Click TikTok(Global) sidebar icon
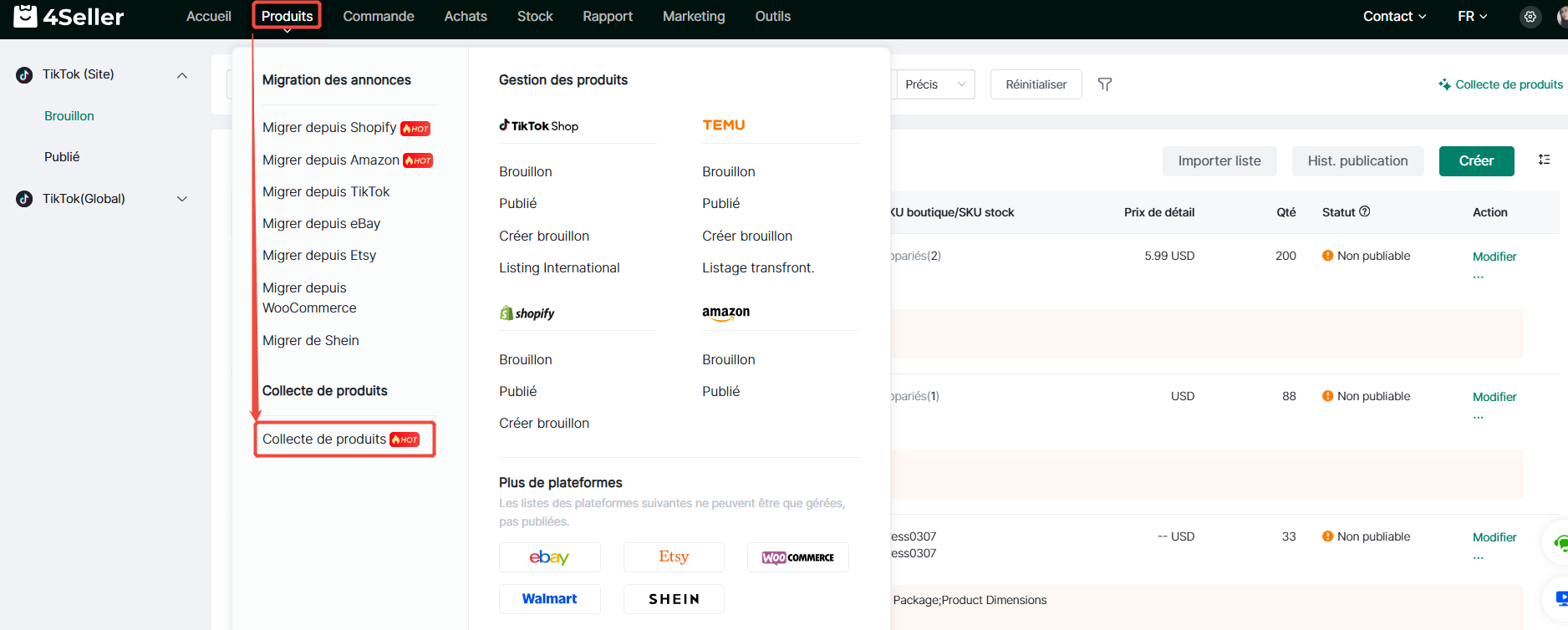The height and width of the screenshot is (630, 1568). [24, 199]
